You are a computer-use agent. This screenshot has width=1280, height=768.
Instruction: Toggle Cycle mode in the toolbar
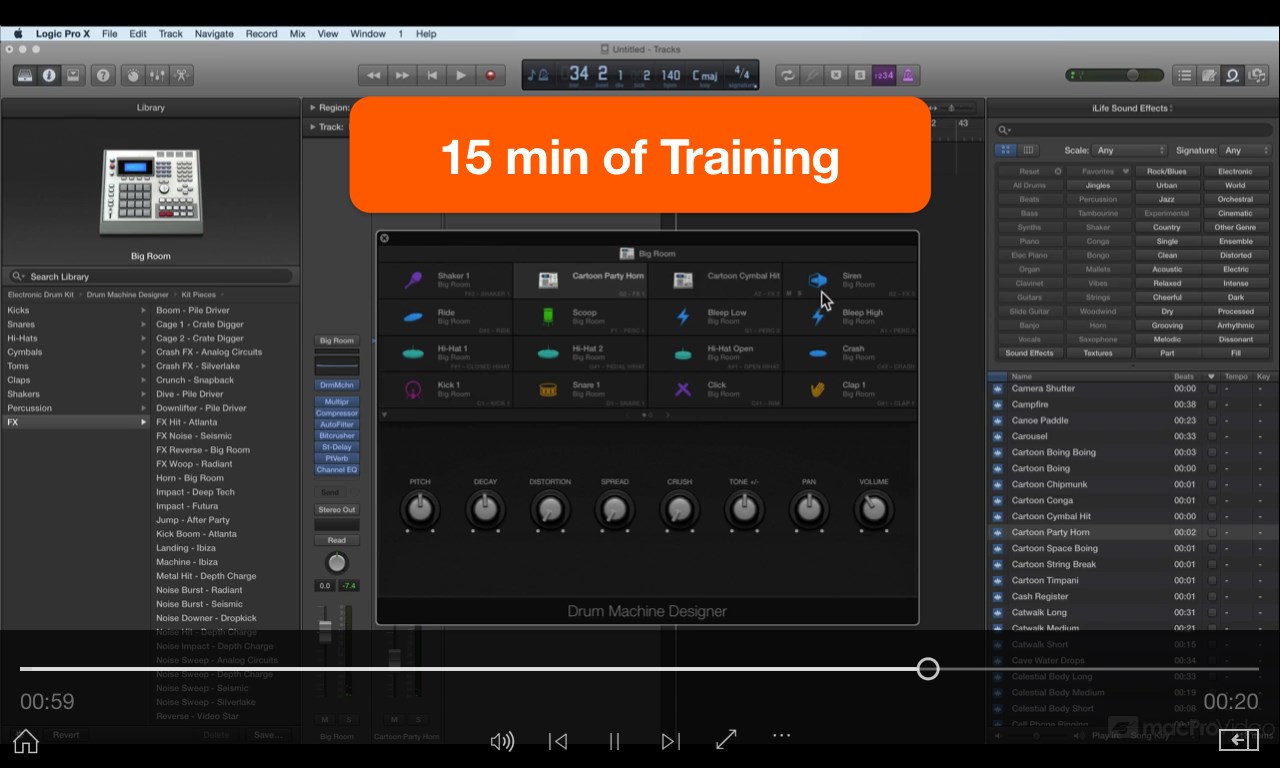pos(788,75)
